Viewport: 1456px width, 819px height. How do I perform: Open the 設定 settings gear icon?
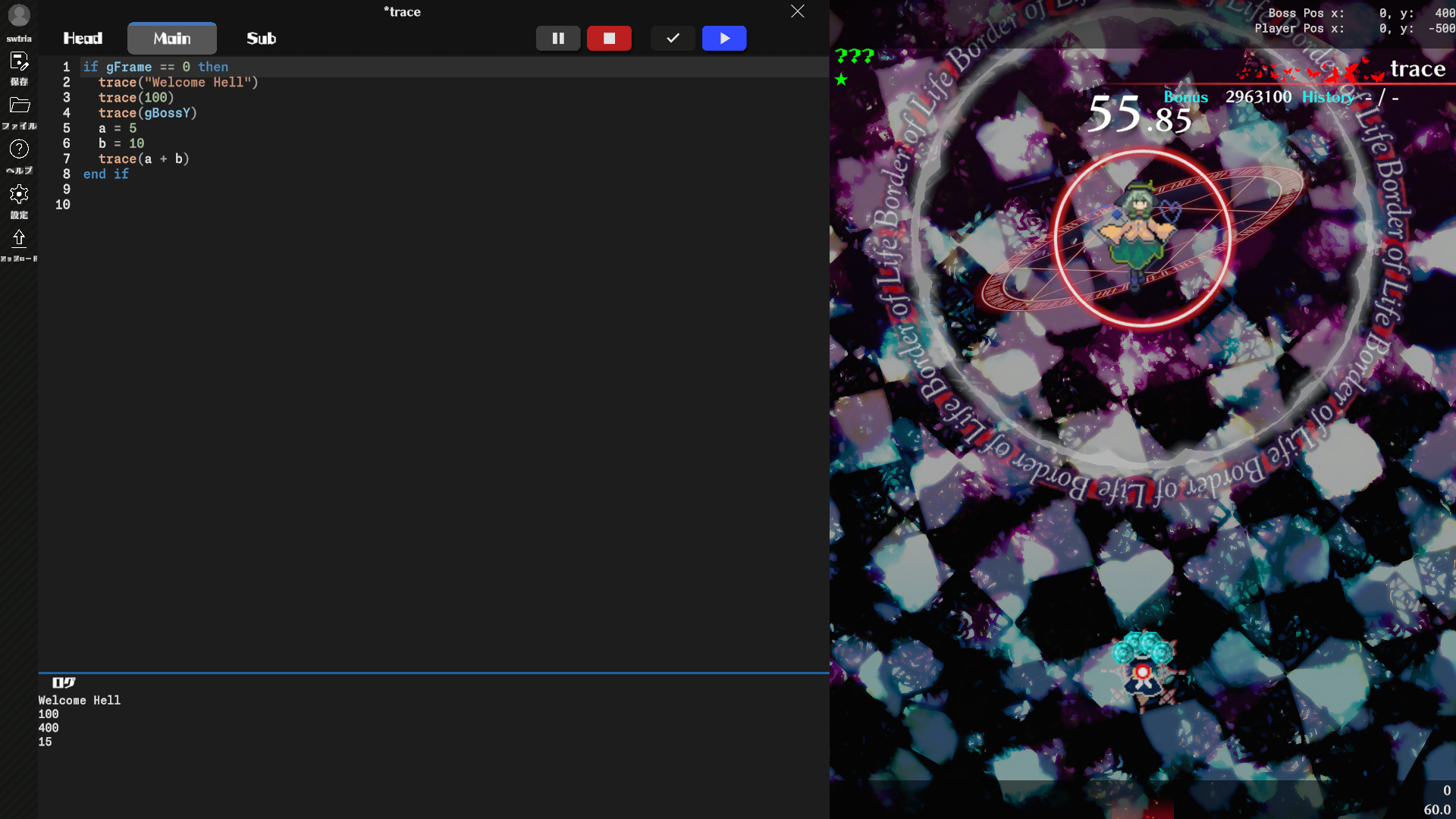19,194
